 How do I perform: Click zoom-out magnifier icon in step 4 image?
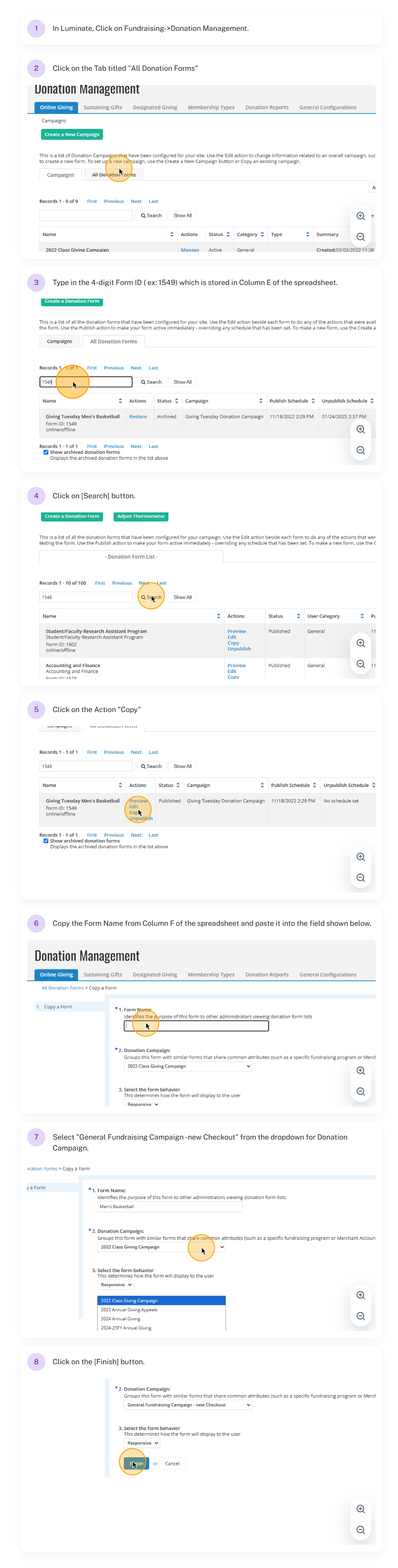tap(360, 664)
